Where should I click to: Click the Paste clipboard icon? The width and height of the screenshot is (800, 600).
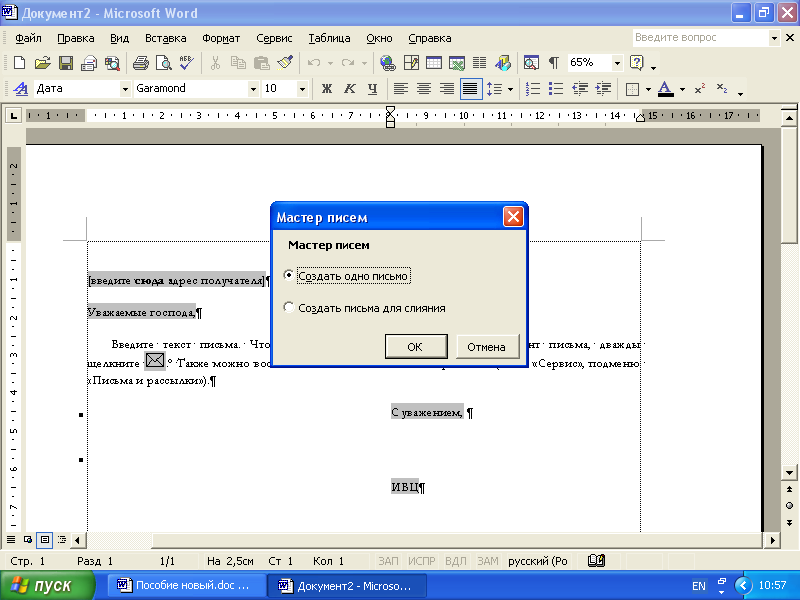(x=262, y=63)
